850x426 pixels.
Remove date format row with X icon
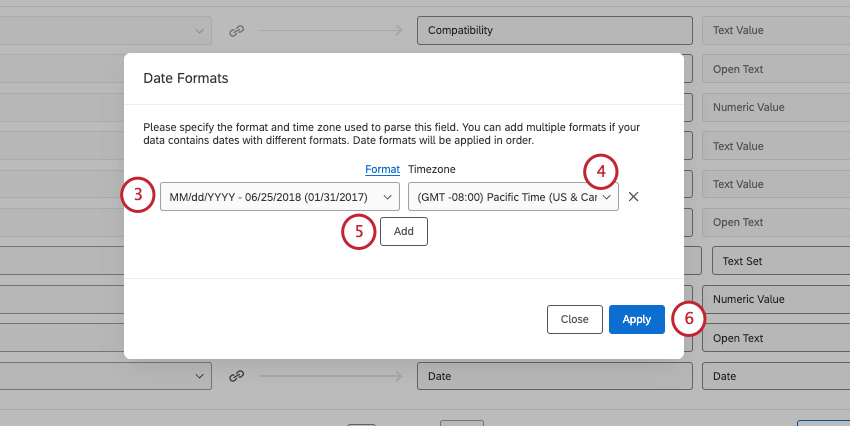point(633,197)
